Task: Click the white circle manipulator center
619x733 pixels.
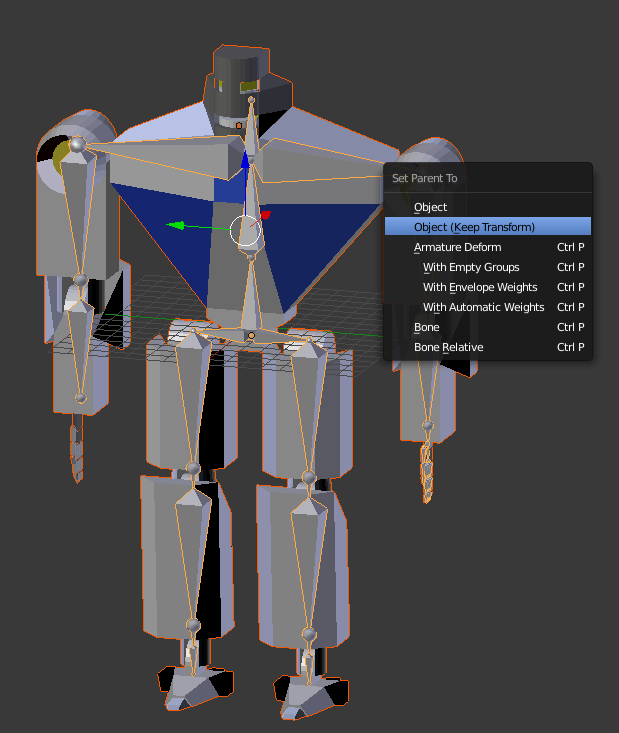Action: pos(245,231)
